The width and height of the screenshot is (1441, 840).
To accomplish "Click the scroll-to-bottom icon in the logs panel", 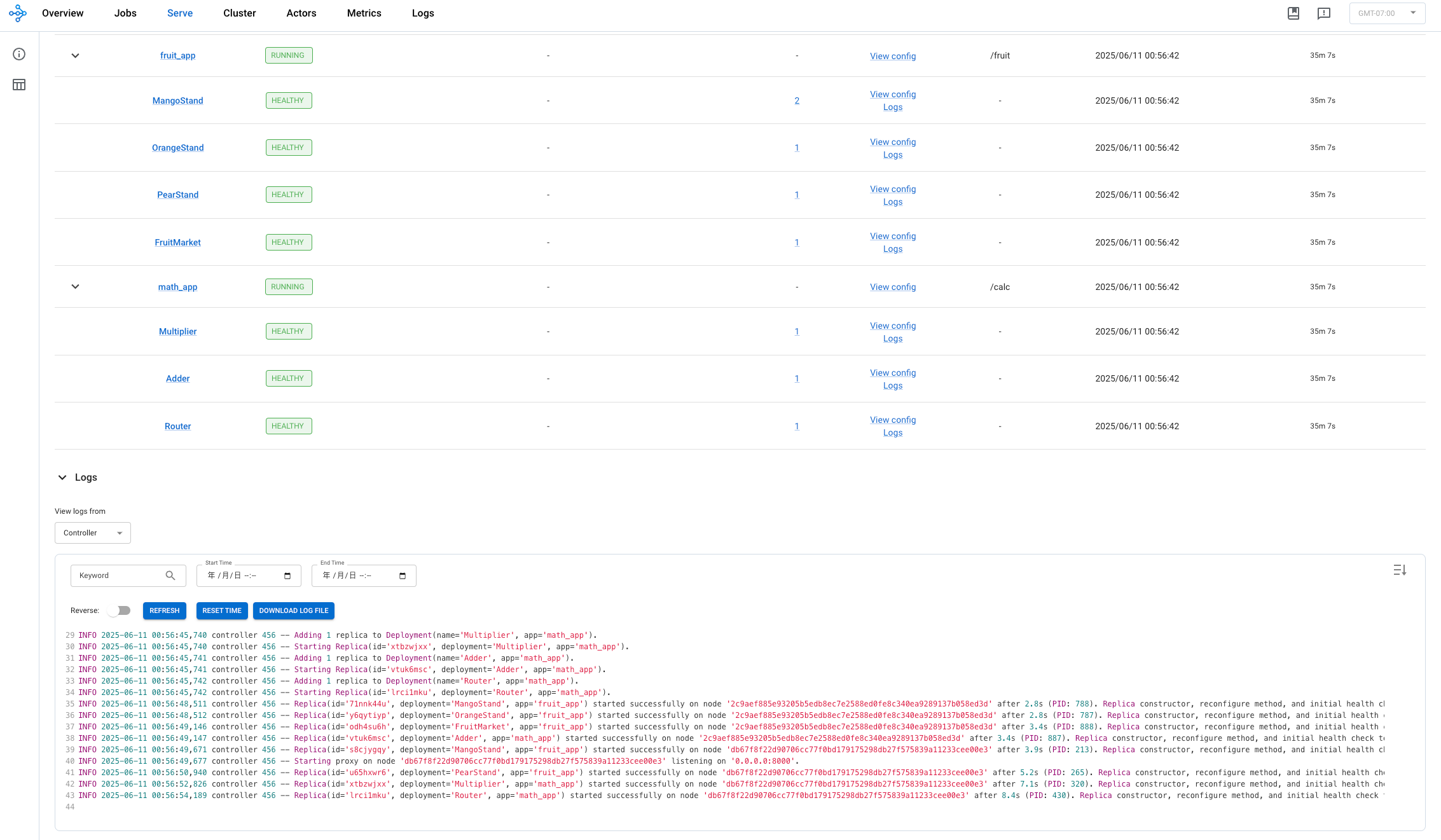I will click(x=1399, y=570).
